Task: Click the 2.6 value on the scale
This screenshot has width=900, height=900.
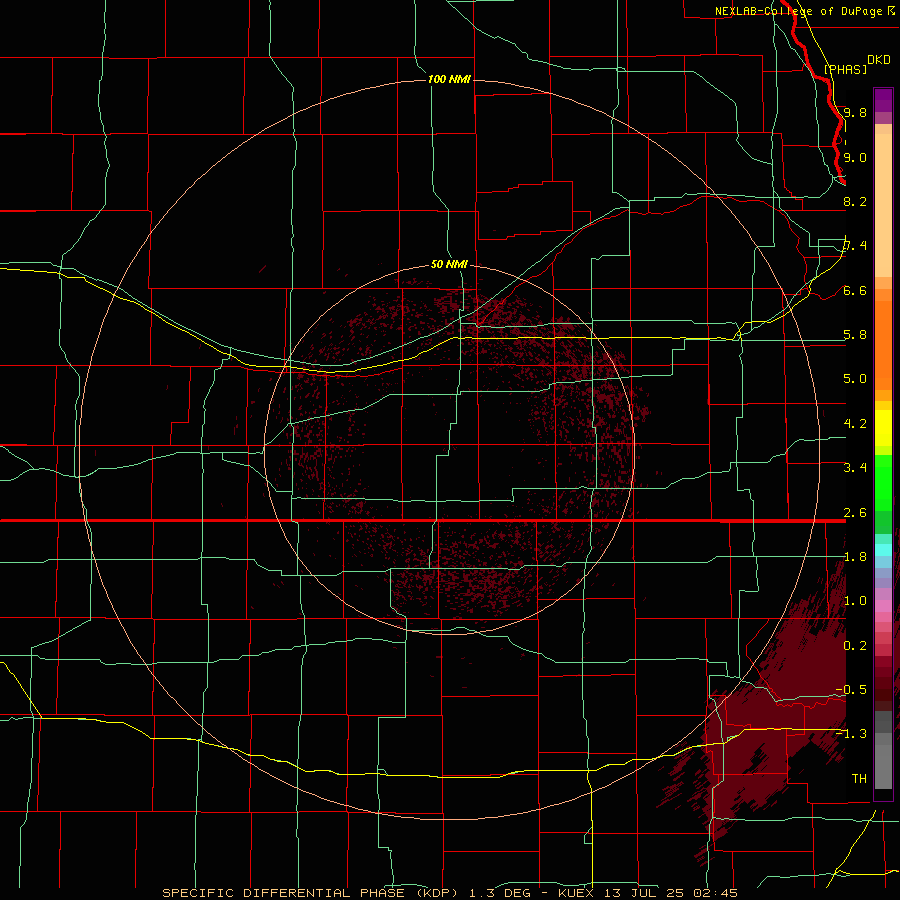Action: 855,513
